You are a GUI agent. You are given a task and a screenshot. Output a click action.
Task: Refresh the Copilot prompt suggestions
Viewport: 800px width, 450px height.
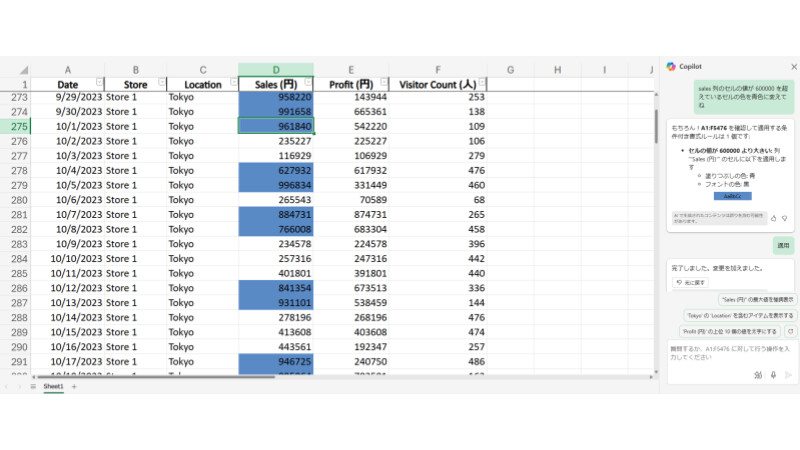click(791, 330)
